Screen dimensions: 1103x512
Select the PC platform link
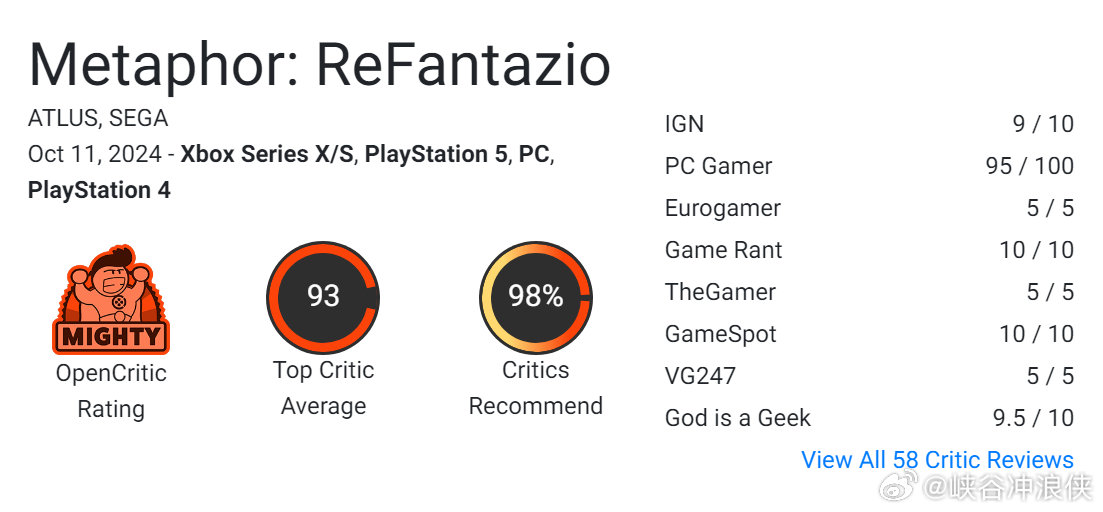[x=534, y=154]
